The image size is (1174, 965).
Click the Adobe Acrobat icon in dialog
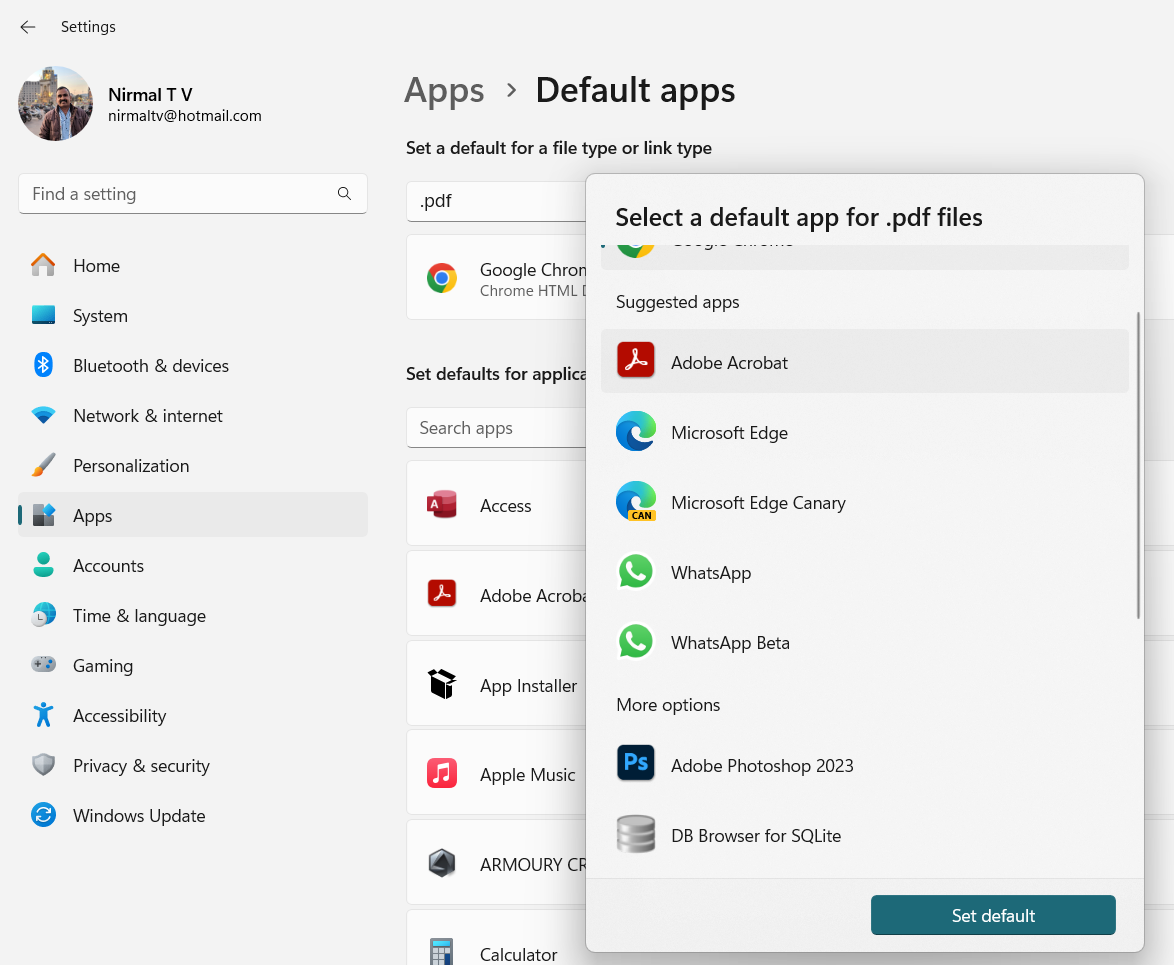(636, 360)
